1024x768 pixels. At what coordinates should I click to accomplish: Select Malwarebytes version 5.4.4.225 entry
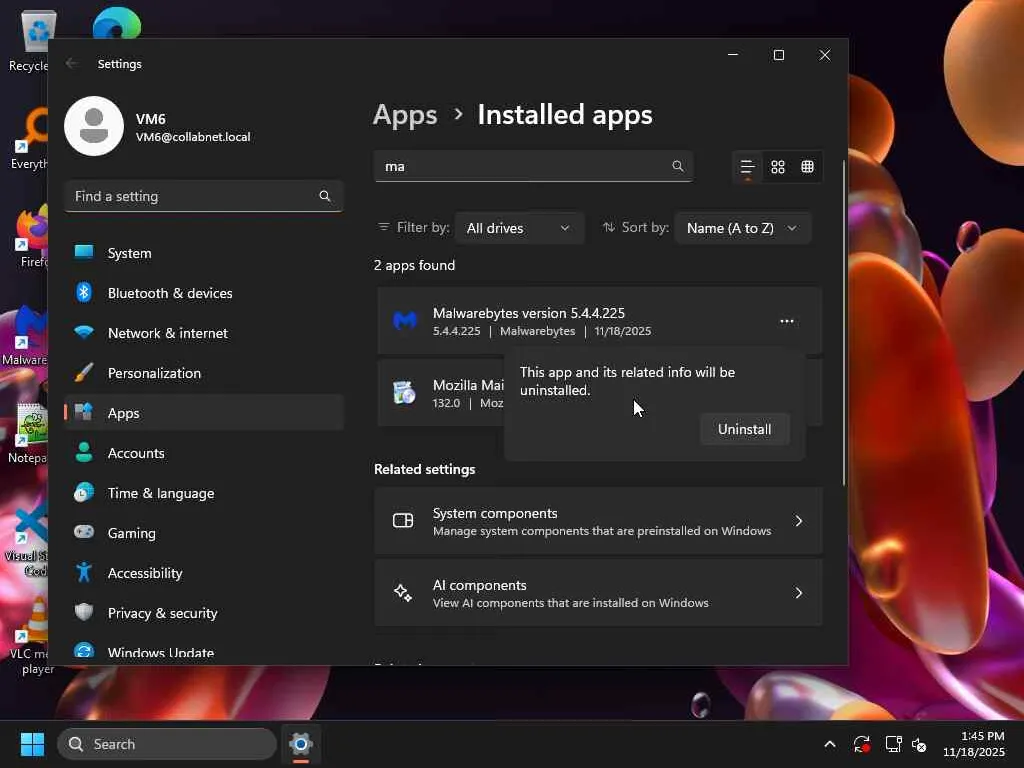598,321
